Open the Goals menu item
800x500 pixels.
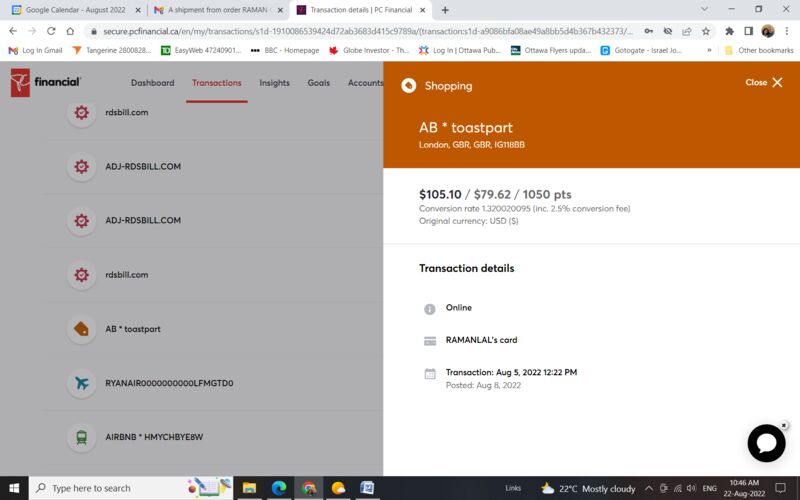pyautogui.click(x=319, y=83)
